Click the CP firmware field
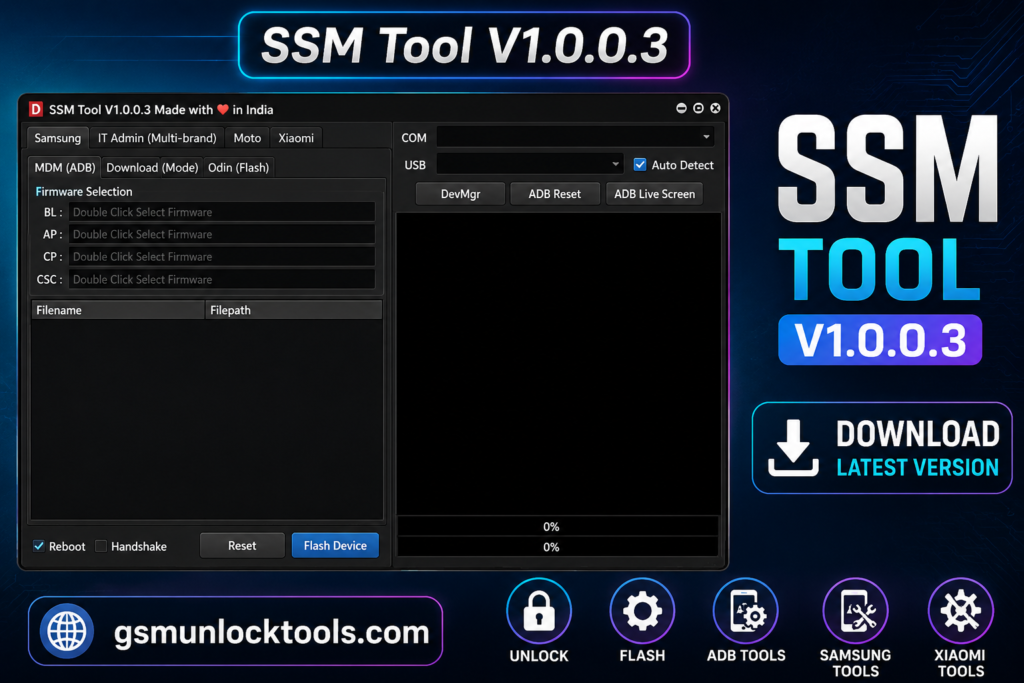The height and width of the screenshot is (683, 1024). click(221, 257)
